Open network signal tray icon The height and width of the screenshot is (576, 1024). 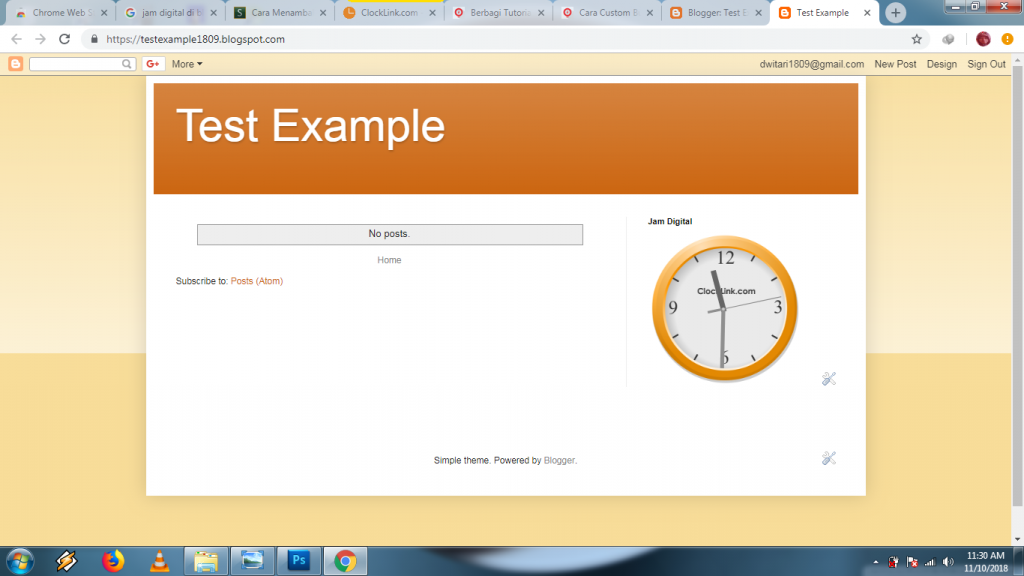[930, 562]
